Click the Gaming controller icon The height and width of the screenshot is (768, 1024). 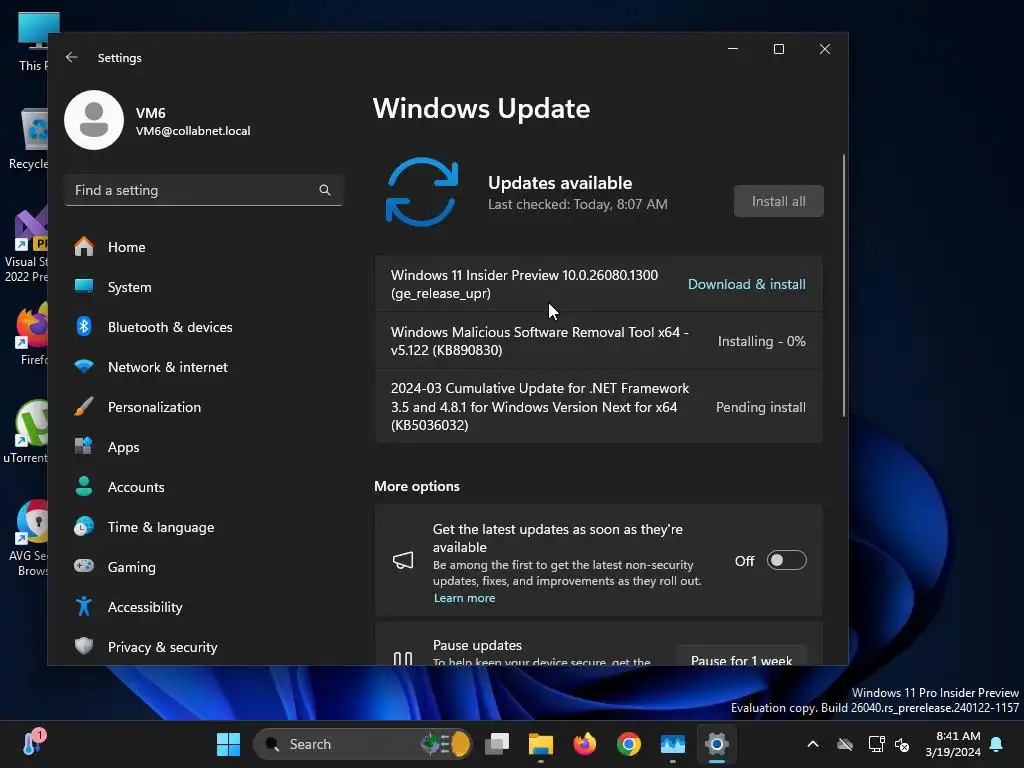[x=84, y=566]
